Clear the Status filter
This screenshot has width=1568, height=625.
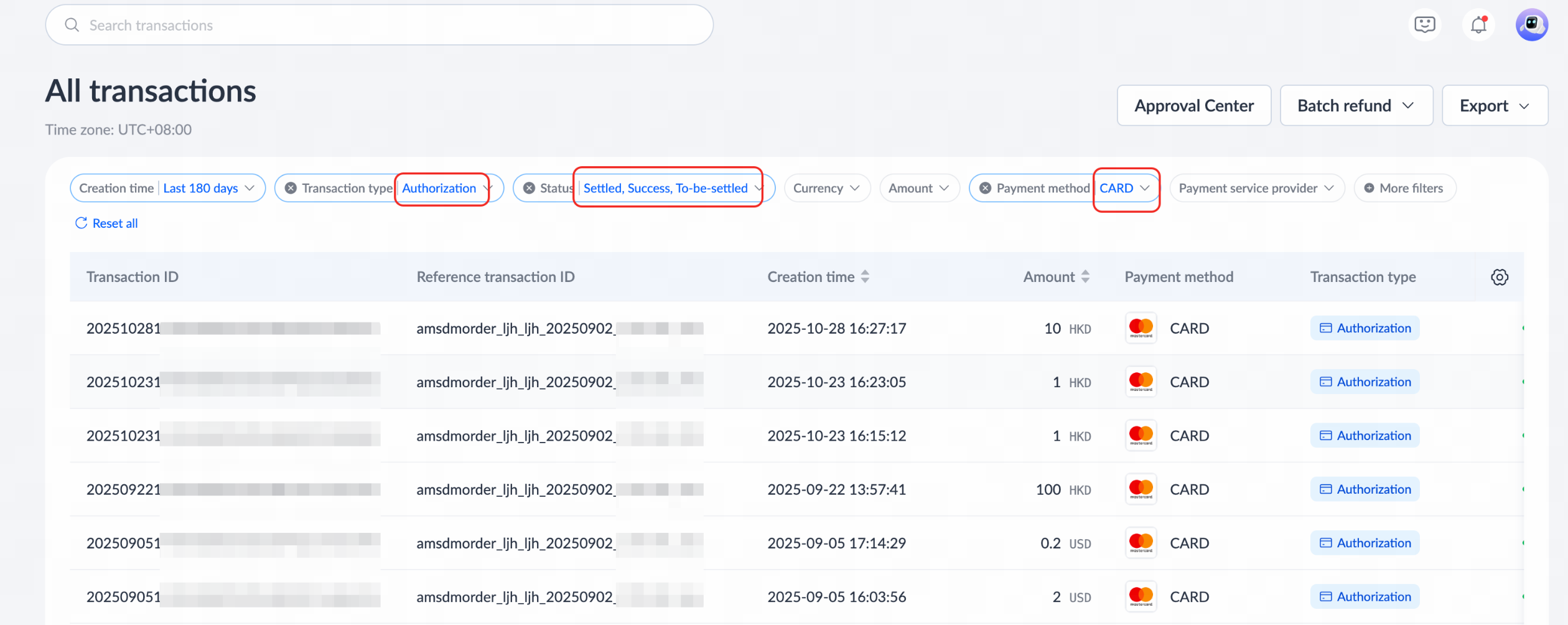tap(529, 188)
